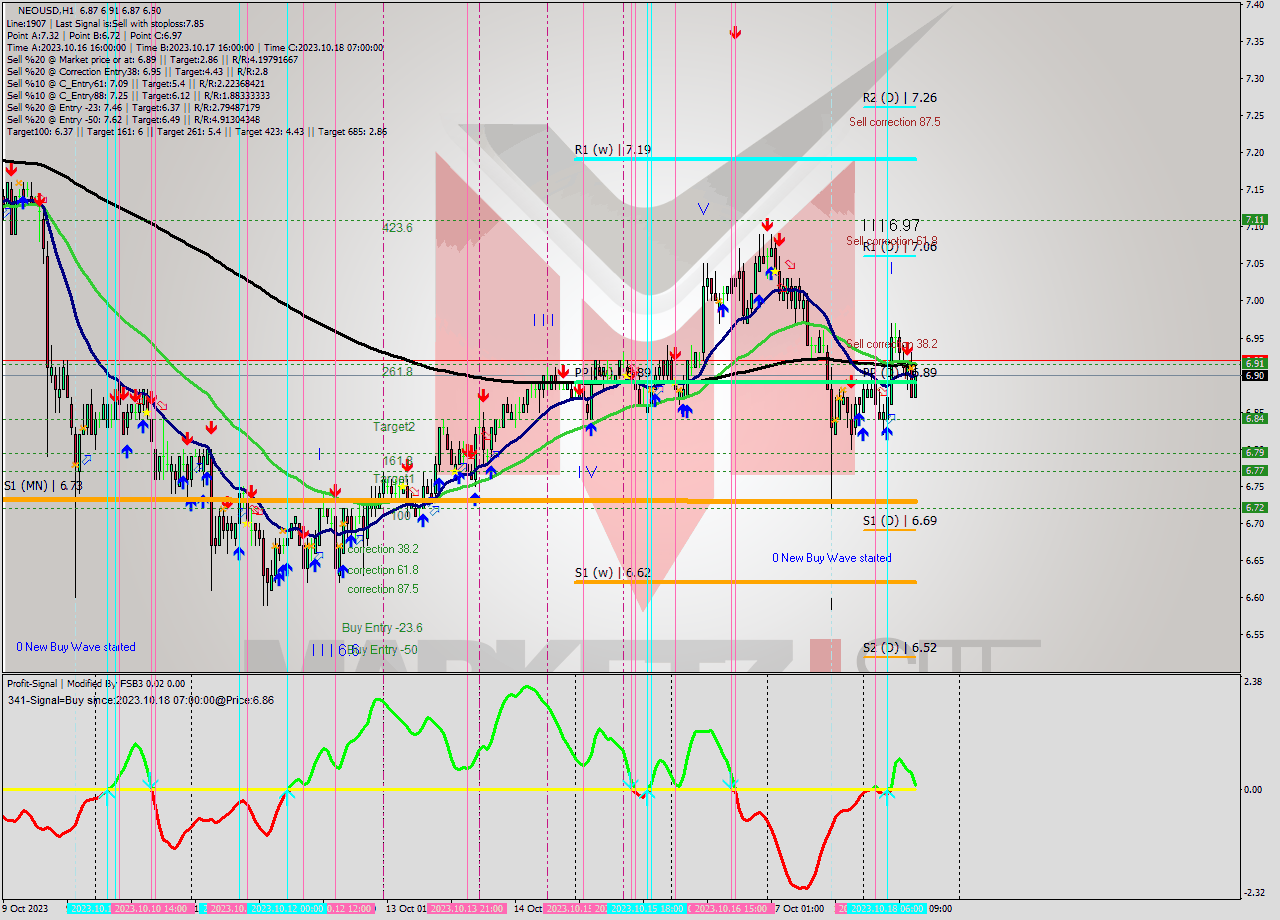This screenshot has height=920, width=1280.
Task: Click the -2.32 indicator scale value
Action: (x=1254, y=893)
